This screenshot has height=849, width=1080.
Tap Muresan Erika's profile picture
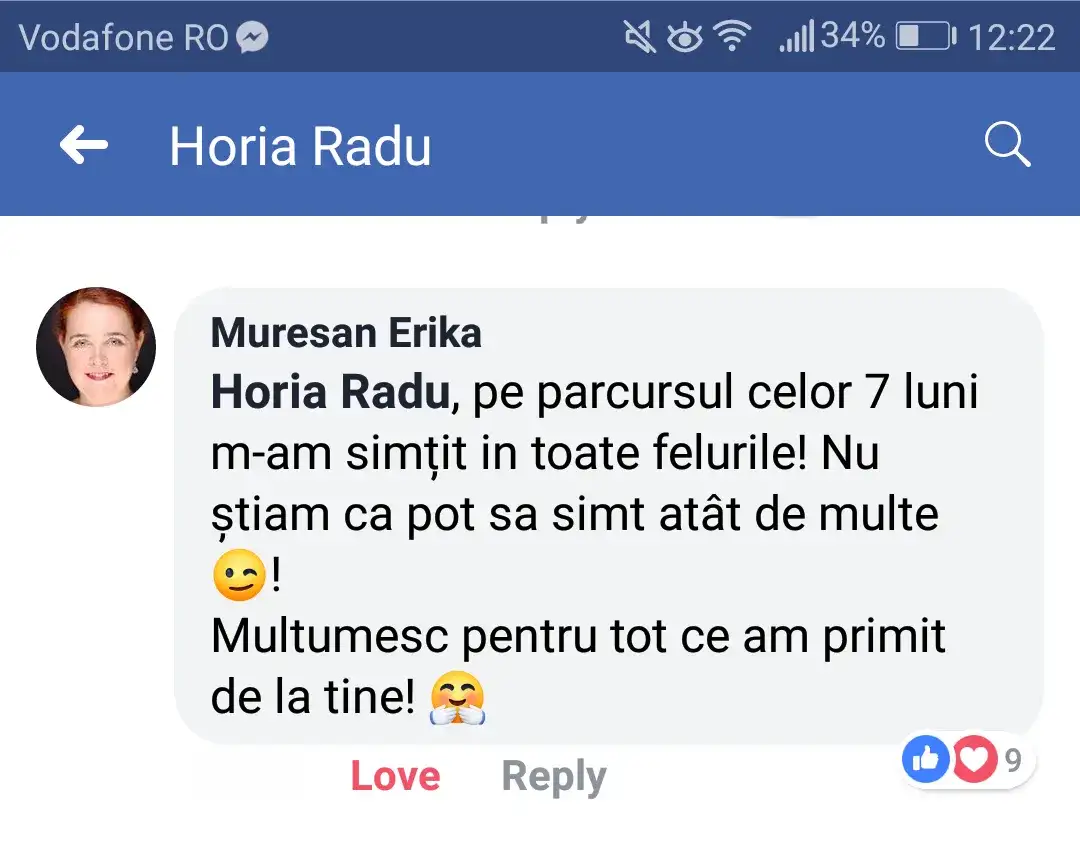96,347
